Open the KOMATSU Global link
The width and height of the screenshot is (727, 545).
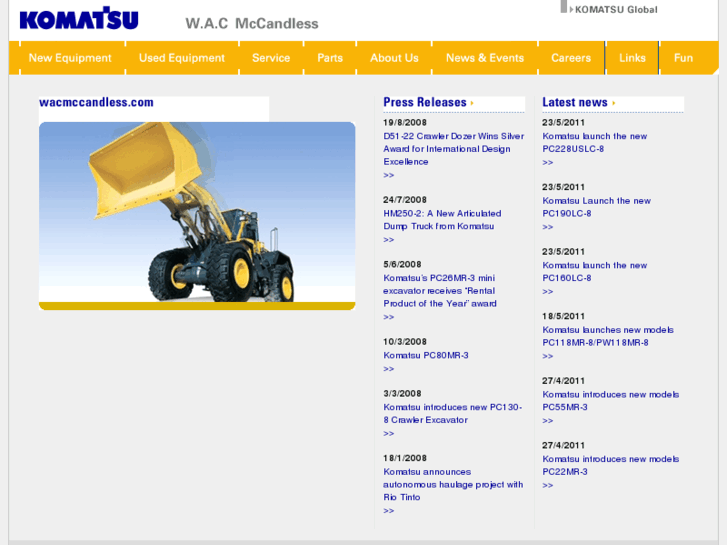pyautogui.click(x=616, y=10)
